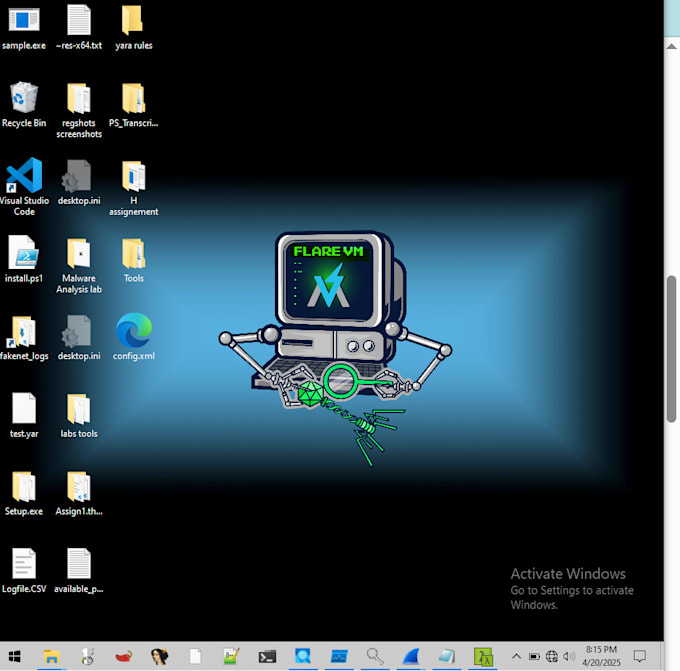
Task: Open the blue magnifier taskbar app
Action: click(303, 657)
